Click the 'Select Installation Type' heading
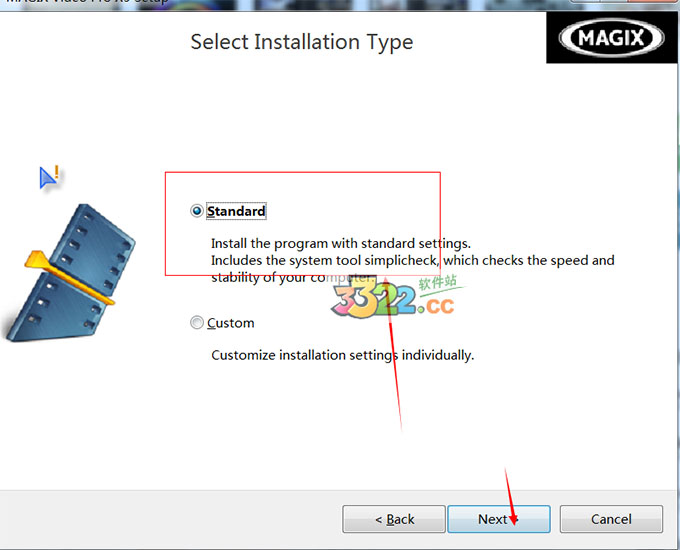 click(302, 43)
